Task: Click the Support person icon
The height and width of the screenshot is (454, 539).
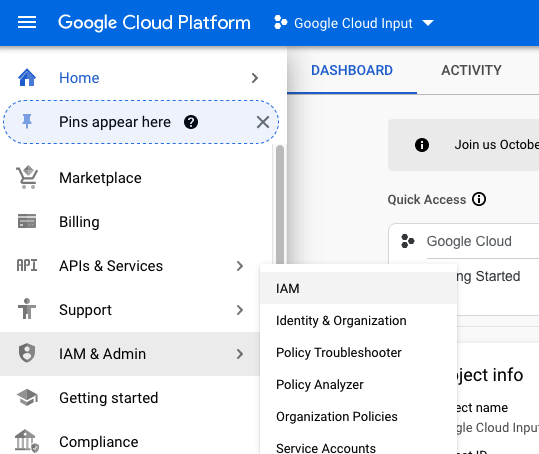Action: (x=27, y=309)
